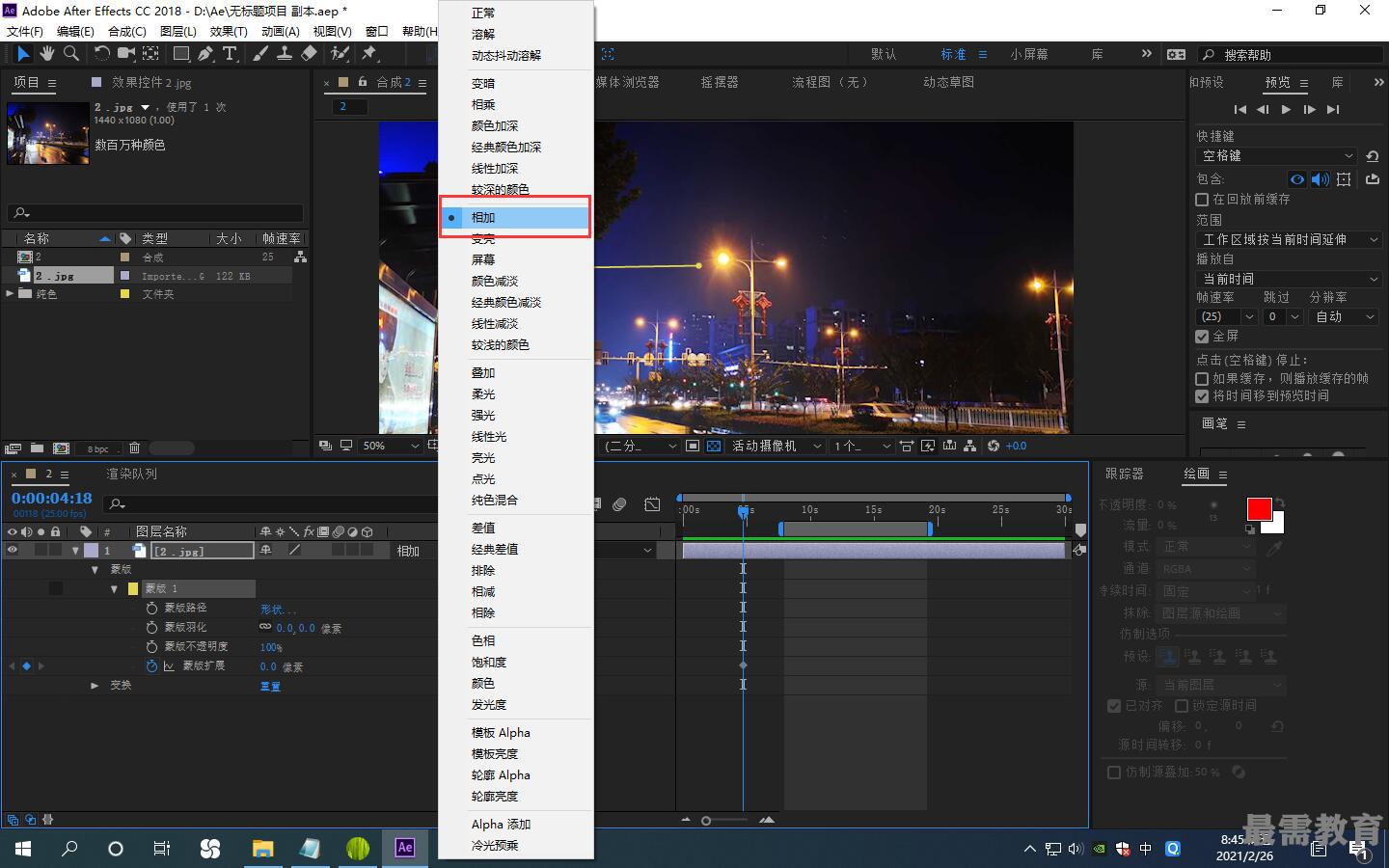Click the export icon in Preview 包含 row

point(1372,179)
